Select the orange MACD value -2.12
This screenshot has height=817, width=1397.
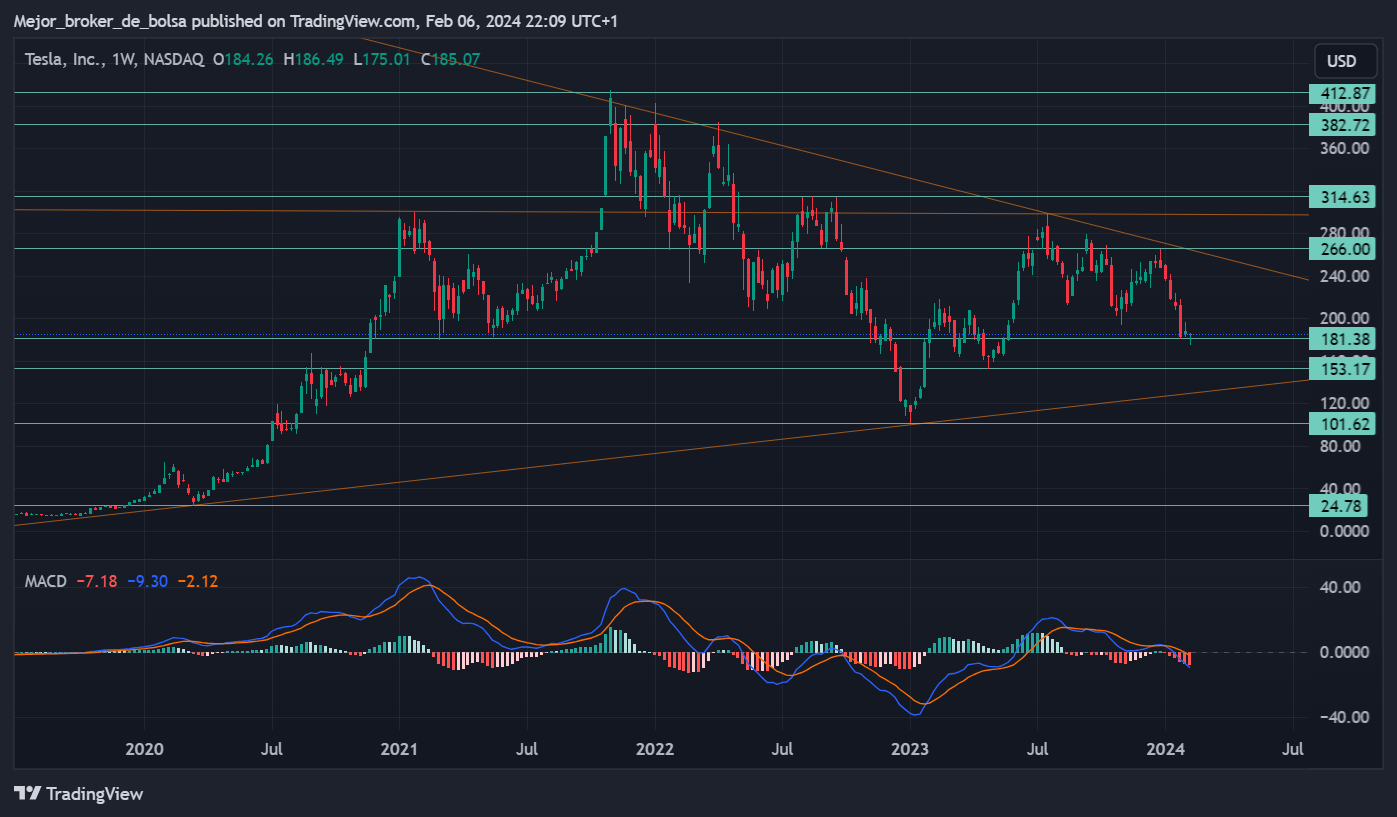point(199,581)
